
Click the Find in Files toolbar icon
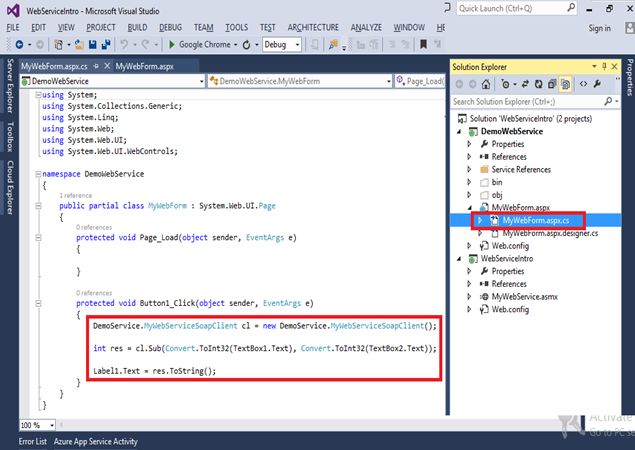[x=333, y=45]
